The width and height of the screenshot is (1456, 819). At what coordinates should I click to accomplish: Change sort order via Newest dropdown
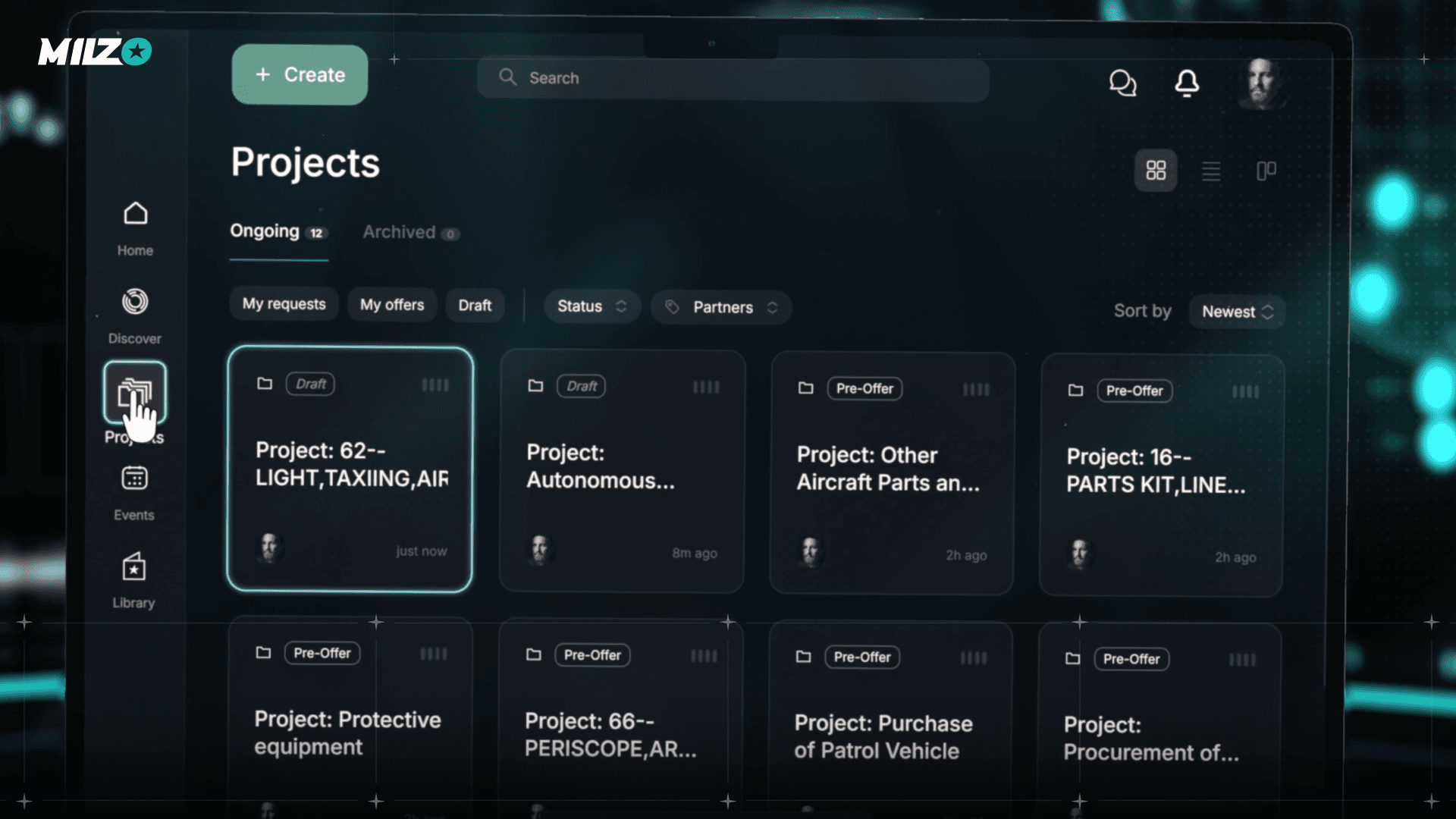point(1236,311)
